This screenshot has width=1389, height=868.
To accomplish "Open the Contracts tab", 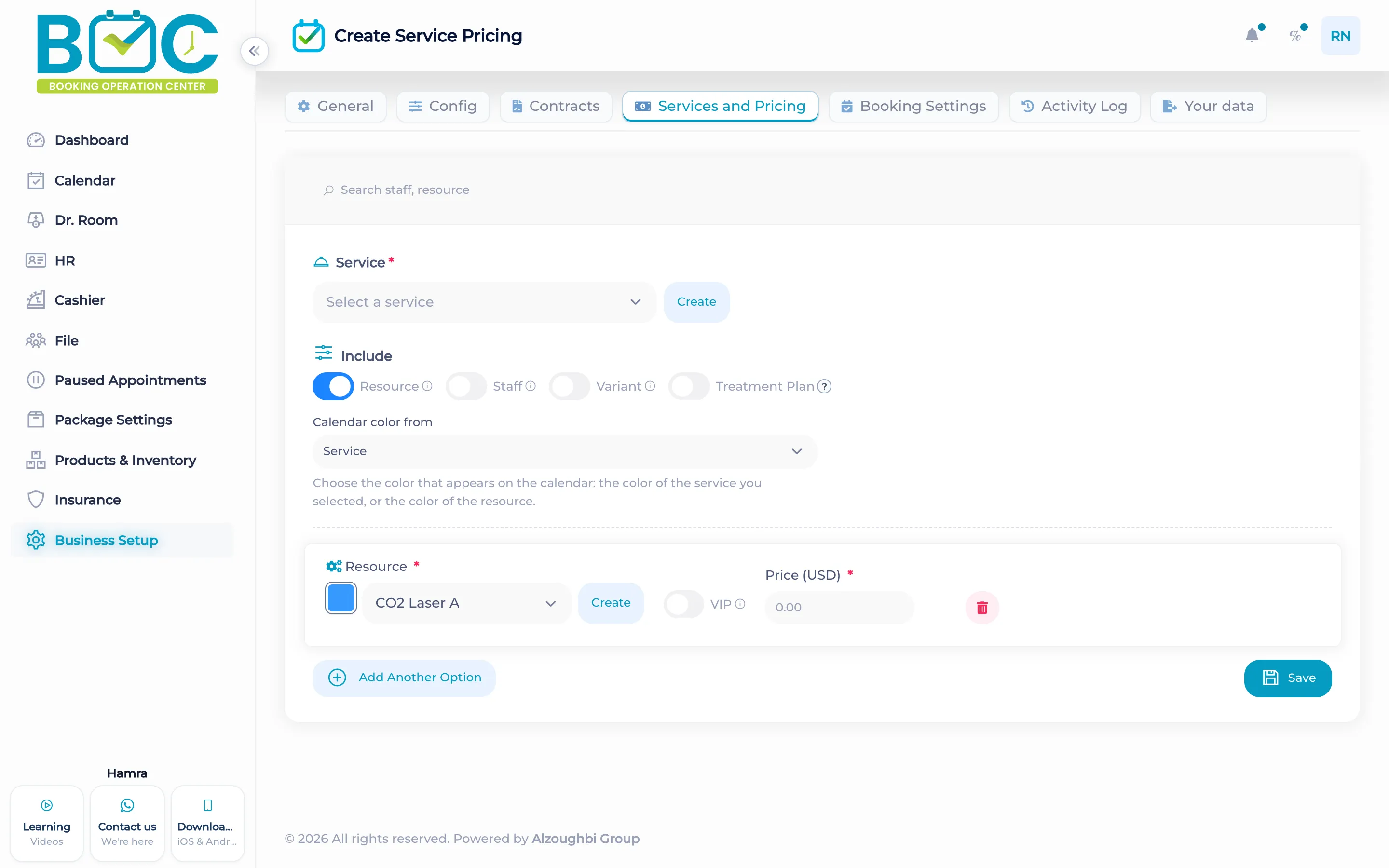I will (556, 106).
